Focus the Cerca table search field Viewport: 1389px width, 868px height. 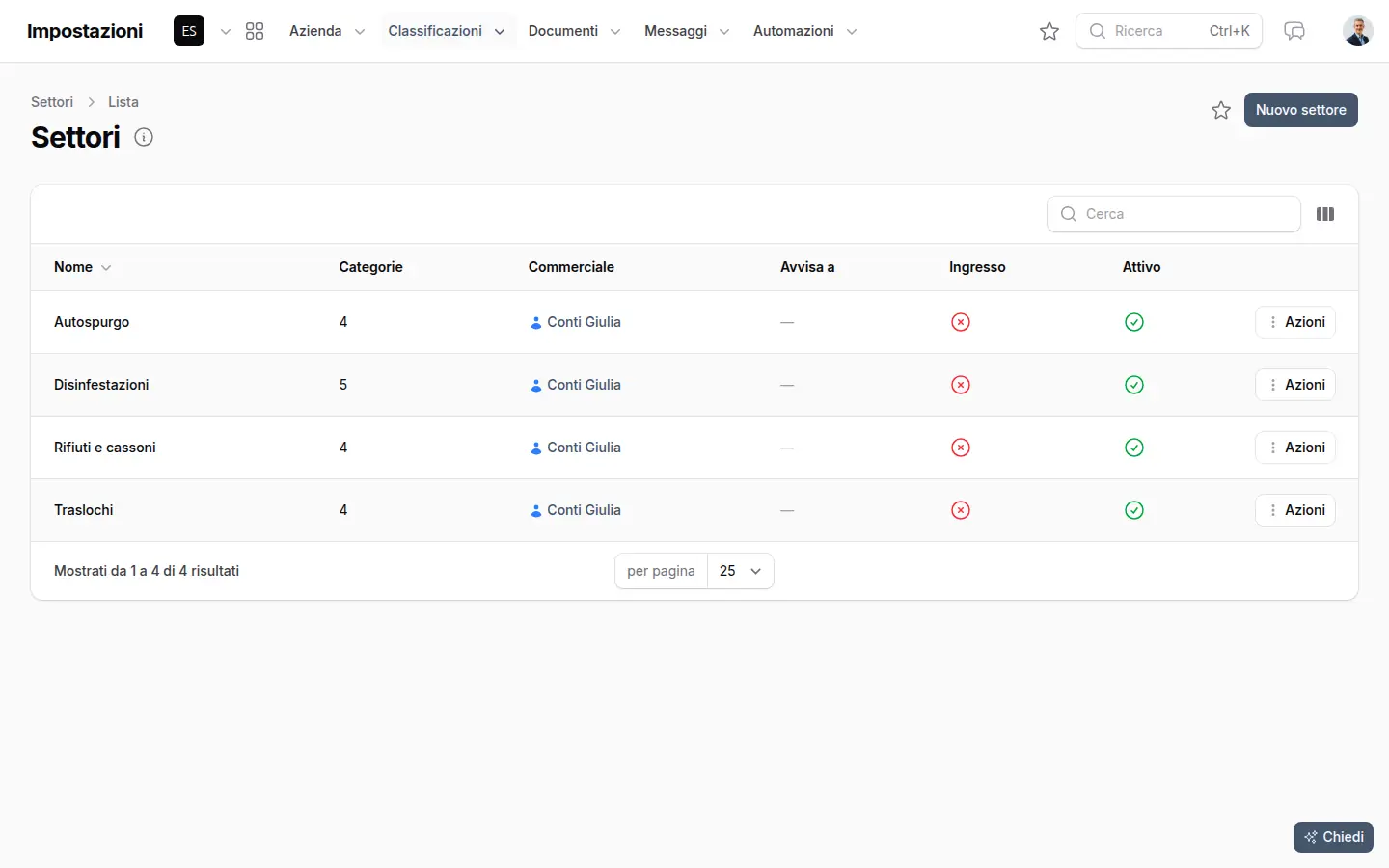(1174, 214)
